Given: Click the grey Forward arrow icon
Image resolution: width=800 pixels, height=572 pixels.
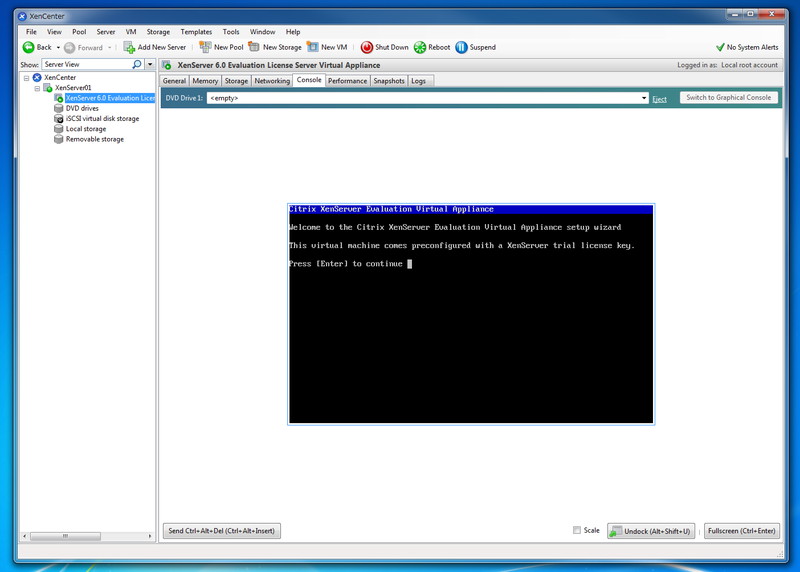Looking at the screenshot, I should (69, 47).
